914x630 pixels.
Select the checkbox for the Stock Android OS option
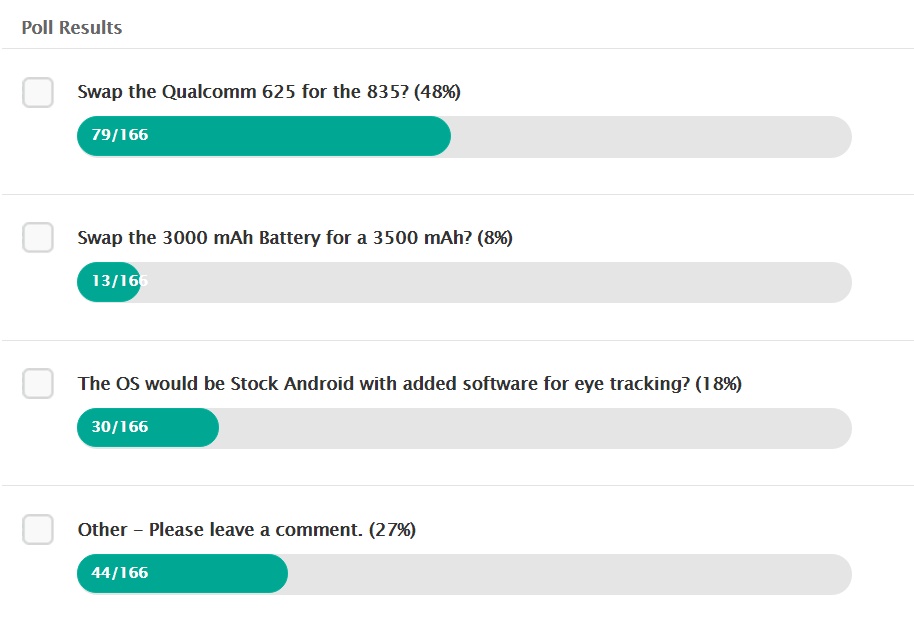coord(37,384)
